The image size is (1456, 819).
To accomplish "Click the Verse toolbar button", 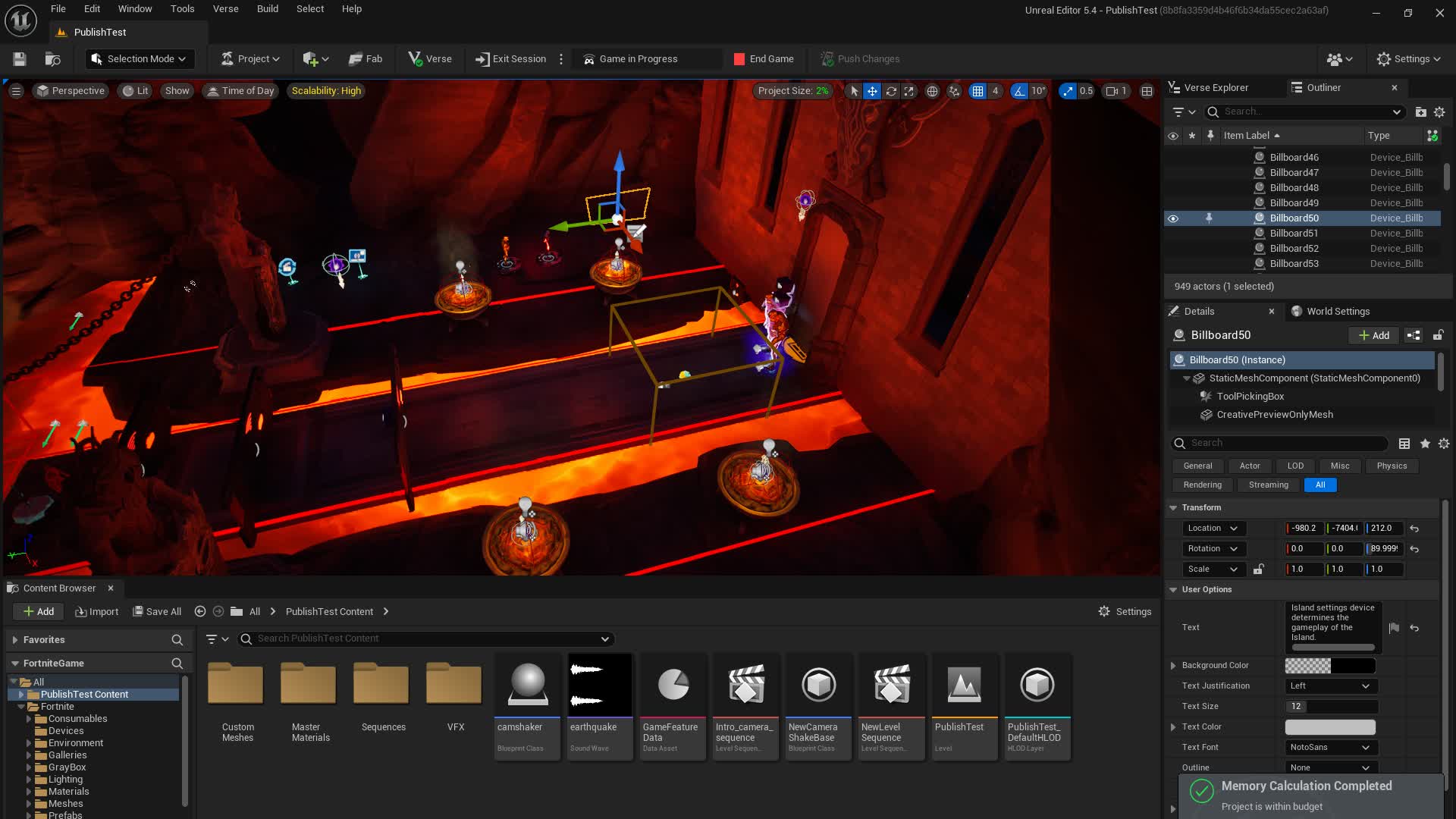I will [x=430, y=59].
